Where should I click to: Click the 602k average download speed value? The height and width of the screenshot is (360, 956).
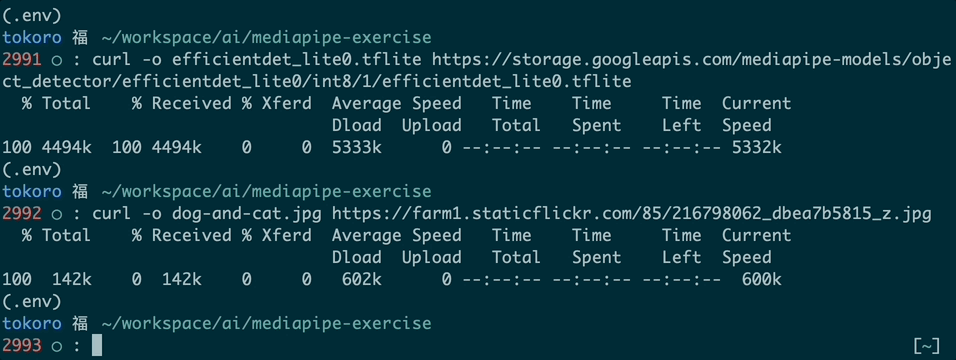(362, 279)
